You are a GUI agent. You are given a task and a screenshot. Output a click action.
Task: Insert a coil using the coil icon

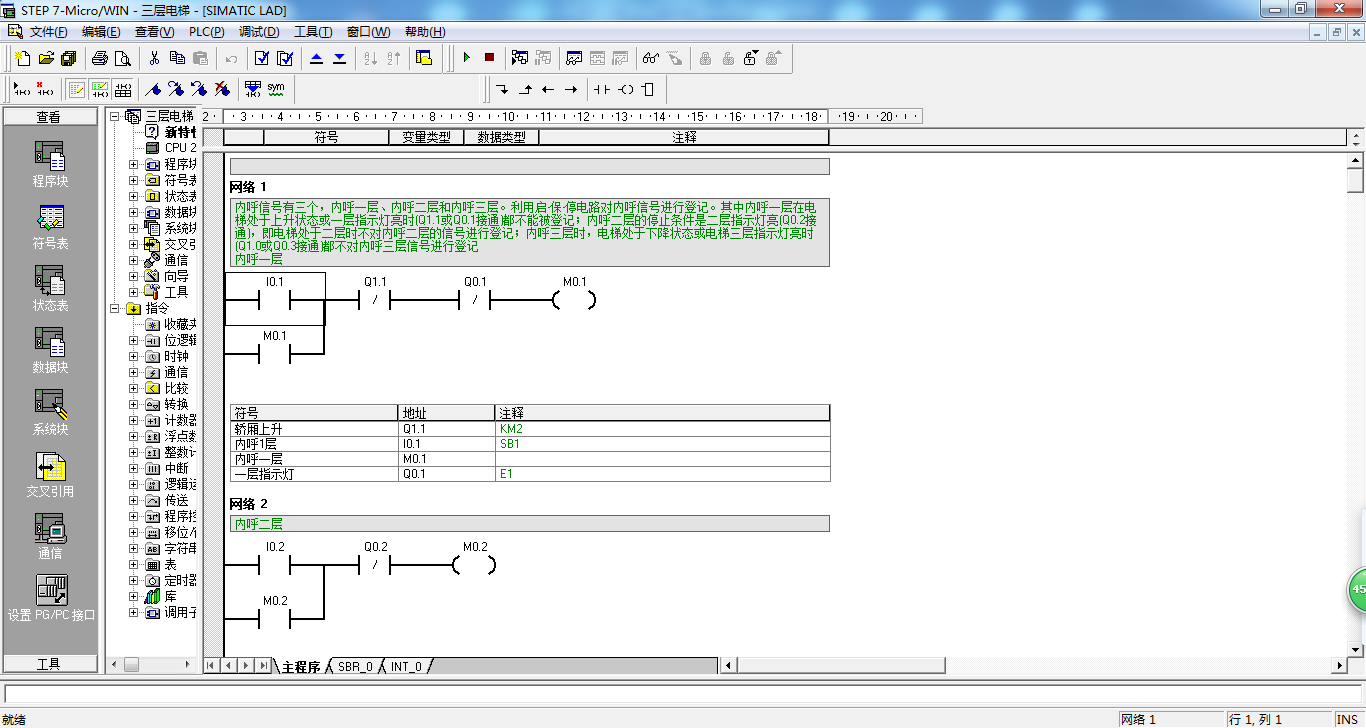626,89
